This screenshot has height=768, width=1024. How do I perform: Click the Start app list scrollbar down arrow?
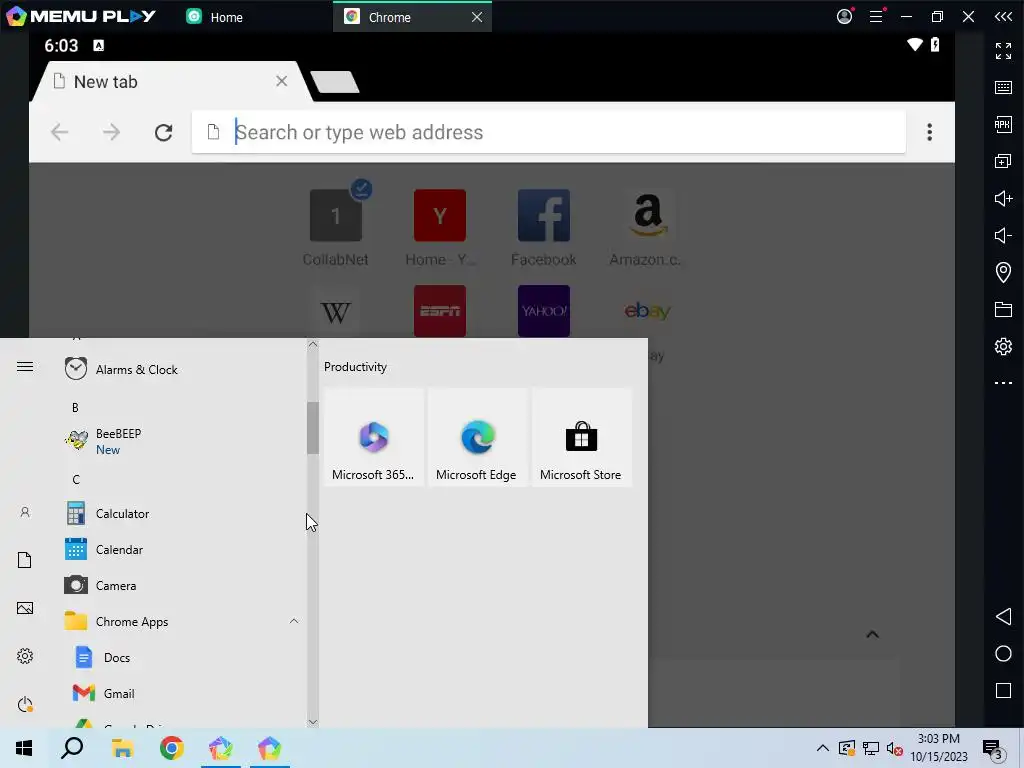(x=313, y=722)
